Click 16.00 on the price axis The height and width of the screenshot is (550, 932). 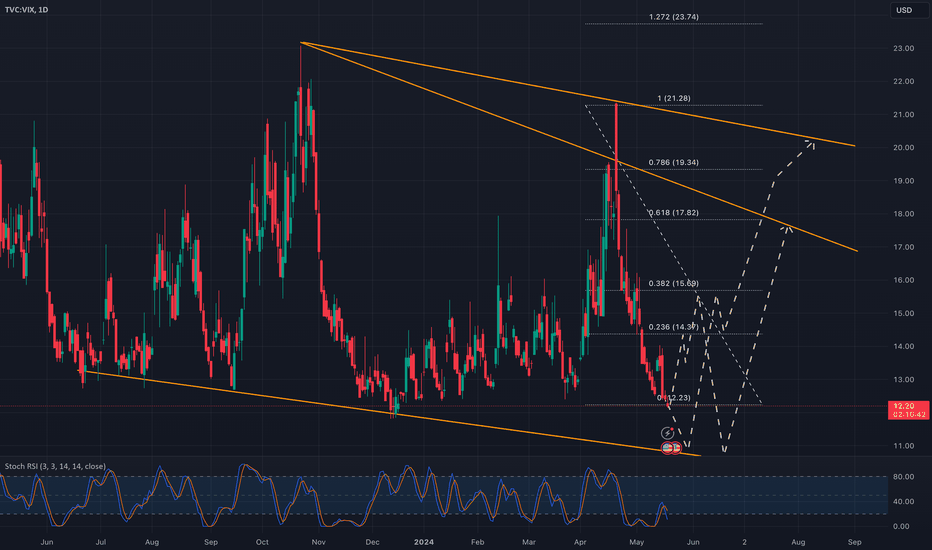[x=903, y=280]
